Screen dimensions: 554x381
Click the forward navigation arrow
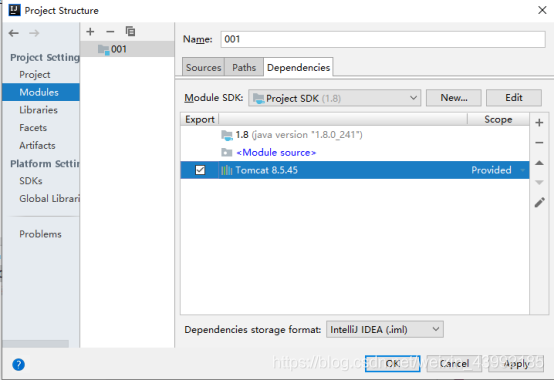click(x=34, y=33)
